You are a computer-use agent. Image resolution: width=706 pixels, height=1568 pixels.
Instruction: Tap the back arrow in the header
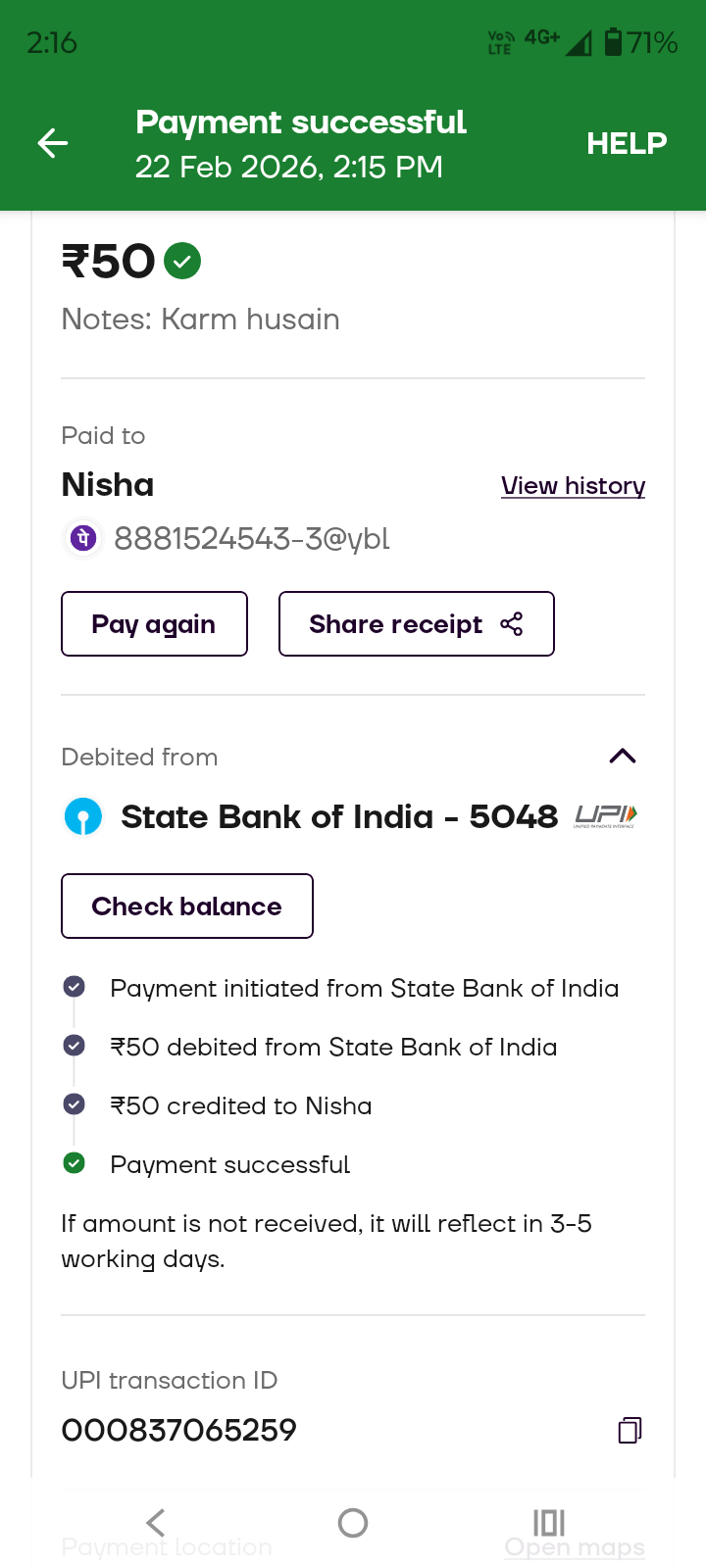[x=53, y=144]
